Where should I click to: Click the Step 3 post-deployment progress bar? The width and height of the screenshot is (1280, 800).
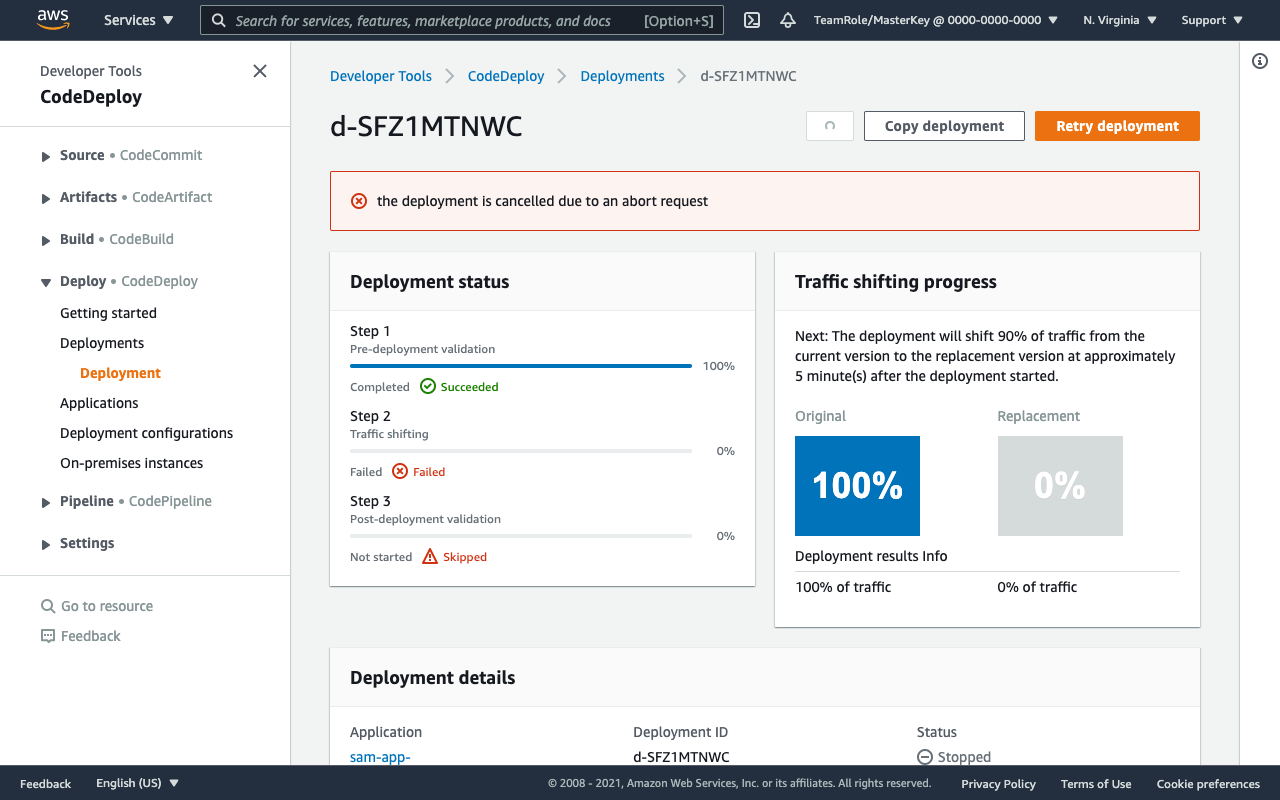tap(521, 536)
